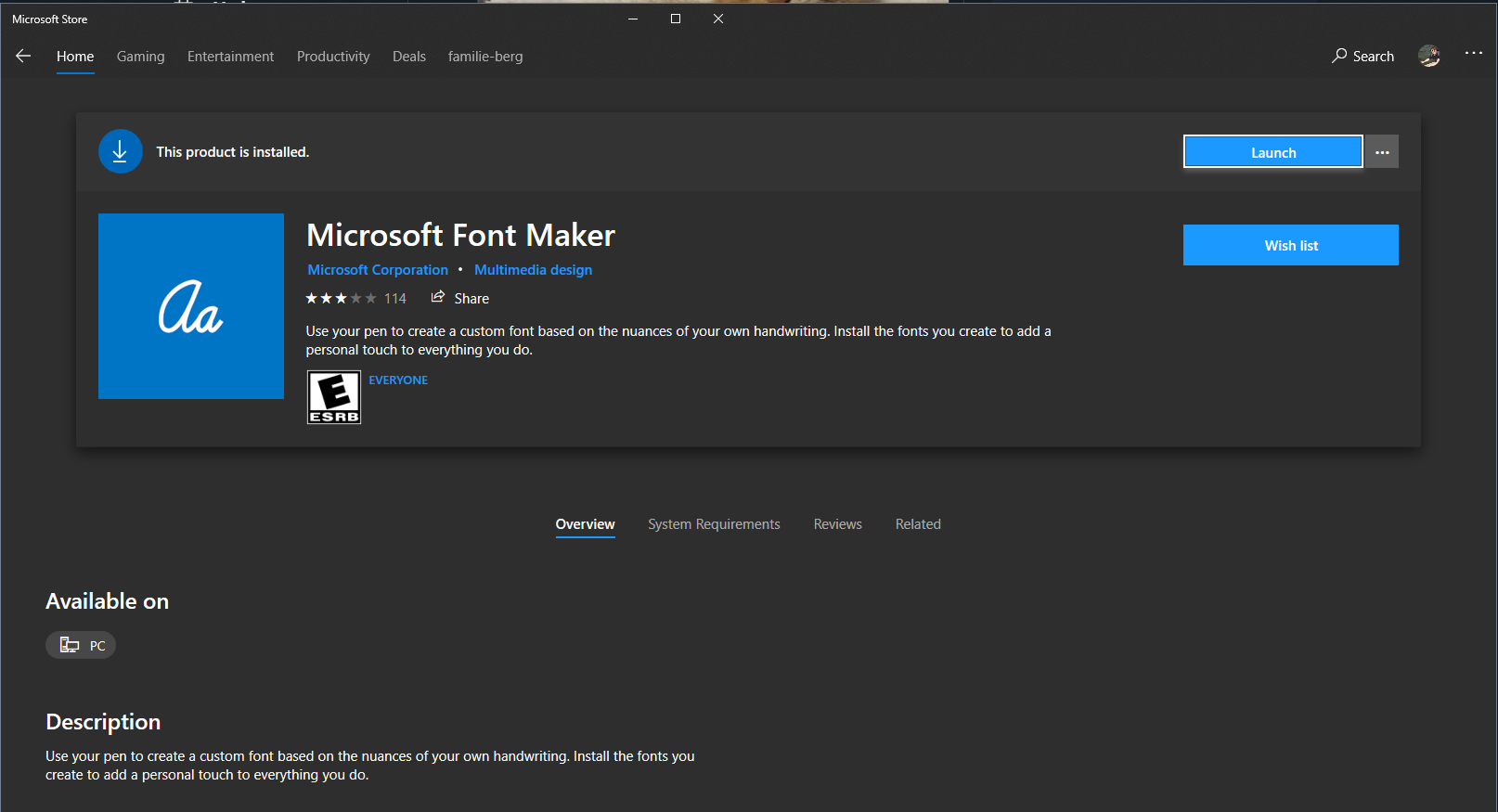Image resolution: width=1498 pixels, height=812 pixels.
Task: Open the Reviews tab
Action: (x=837, y=524)
